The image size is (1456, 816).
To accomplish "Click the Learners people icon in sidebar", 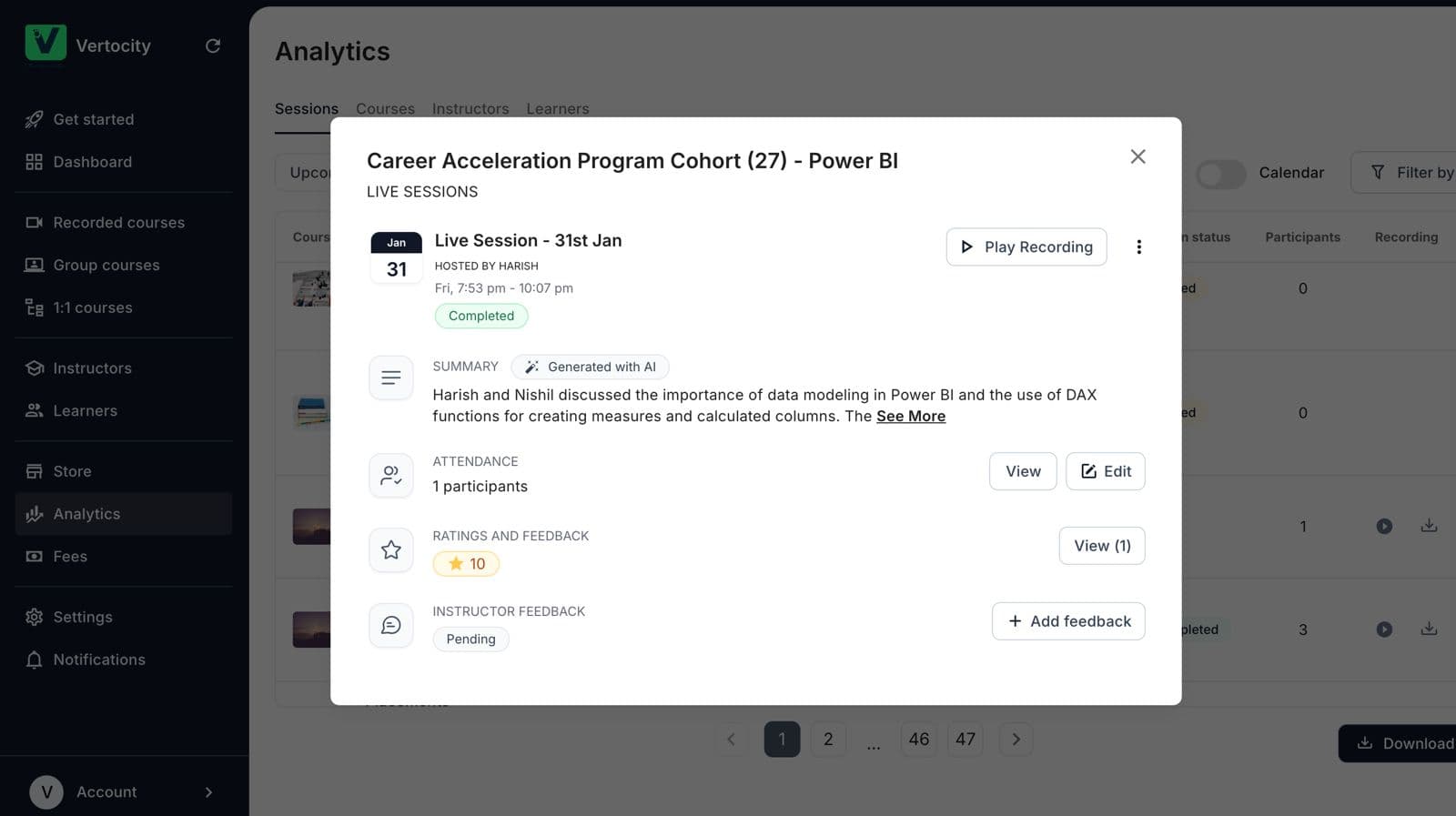I will point(35,410).
